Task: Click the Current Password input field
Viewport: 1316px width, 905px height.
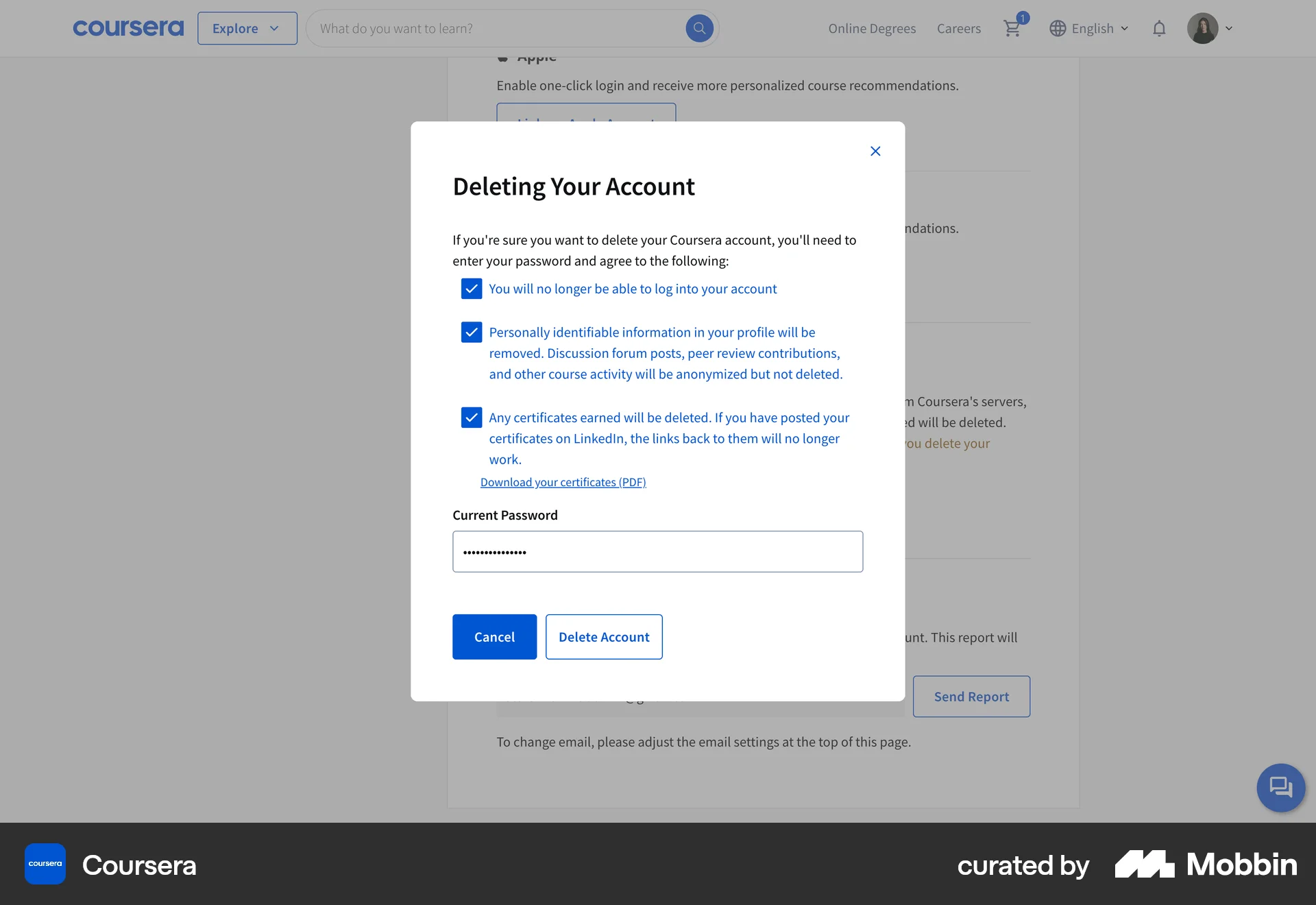Action: pyautogui.click(x=657, y=551)
